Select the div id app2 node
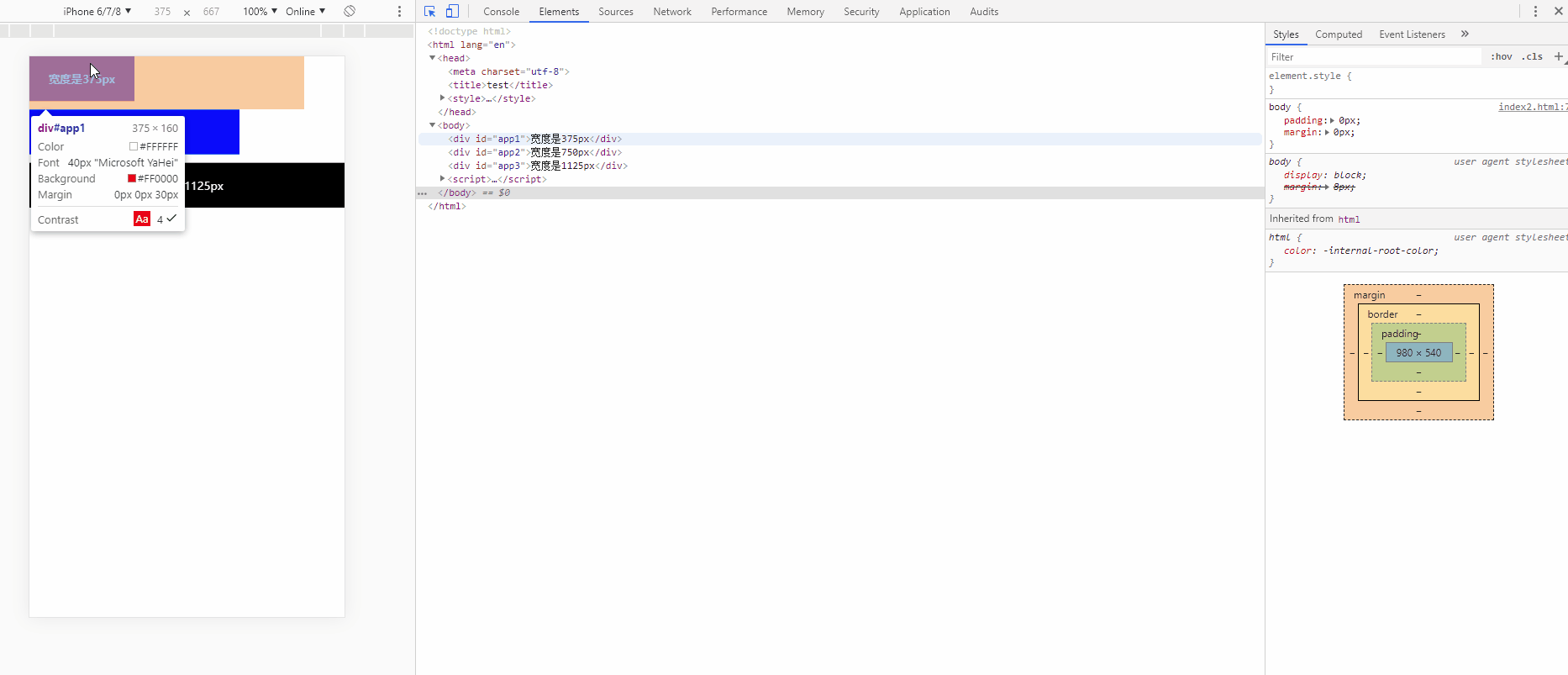This screenshot has height=675, width=1568. 534,152
